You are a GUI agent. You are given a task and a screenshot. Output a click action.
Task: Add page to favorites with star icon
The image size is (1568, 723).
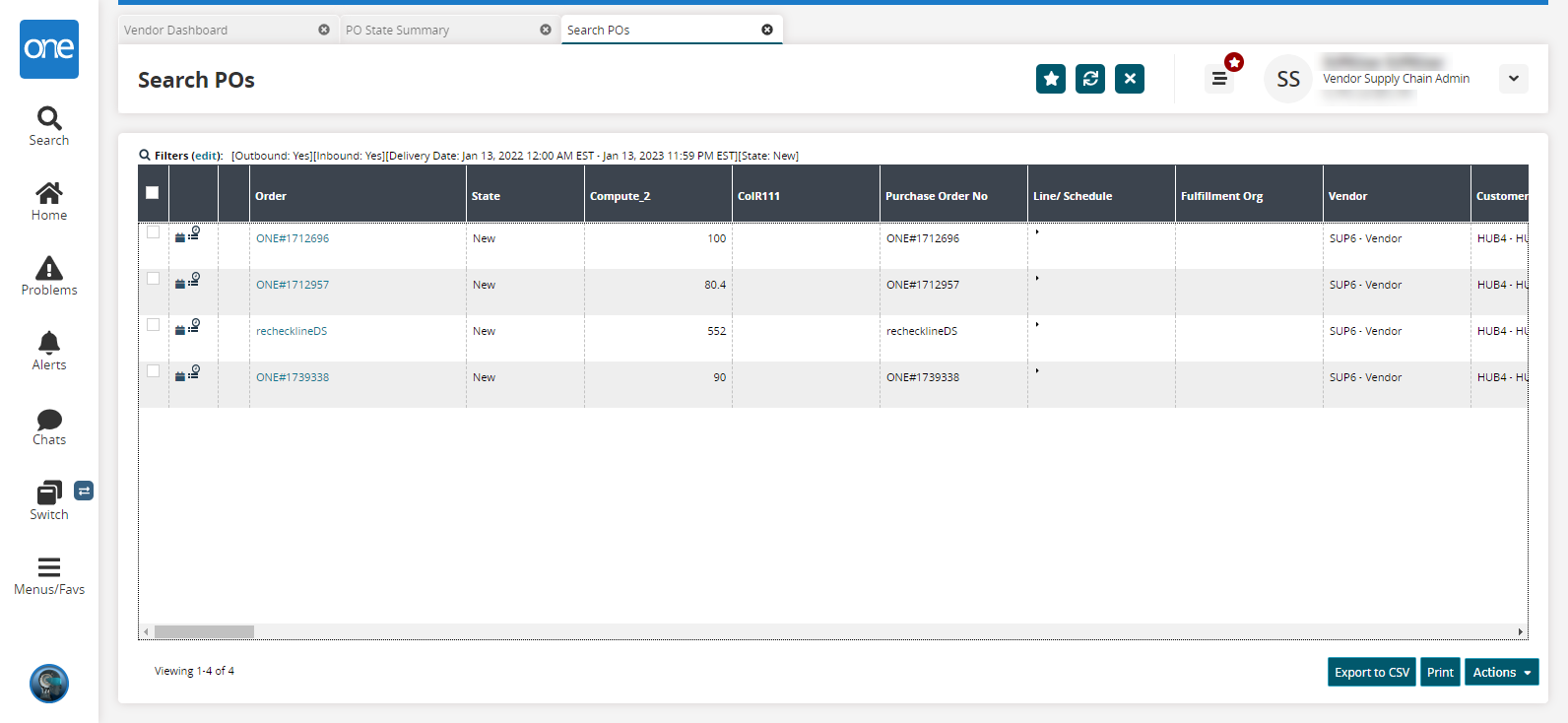pyautogui.click(x=1051, y=79)
